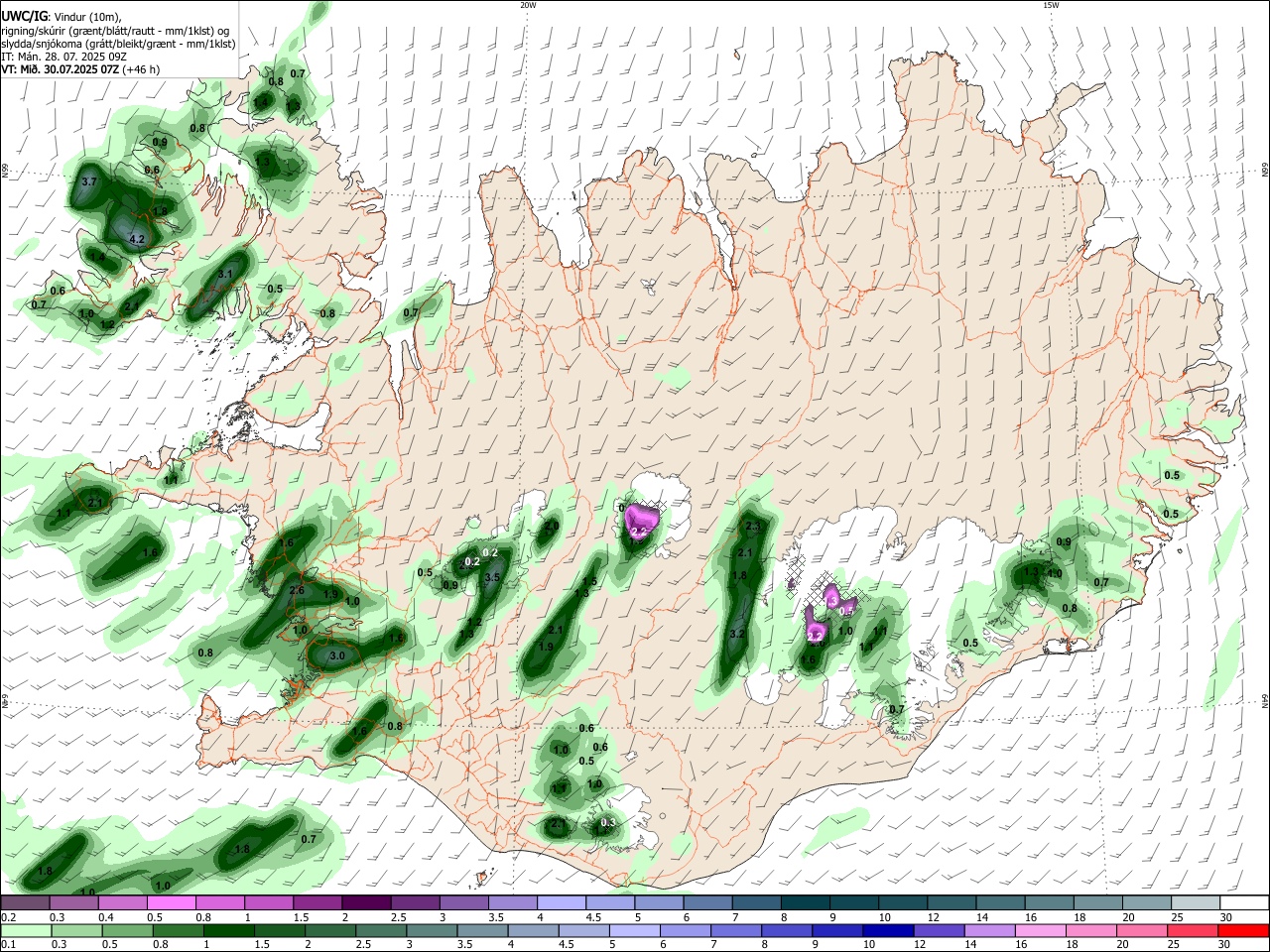This screenshot has height=952, width=1270.
Task: Click the 2.6 precipitation value on the map
Action: 297,591
